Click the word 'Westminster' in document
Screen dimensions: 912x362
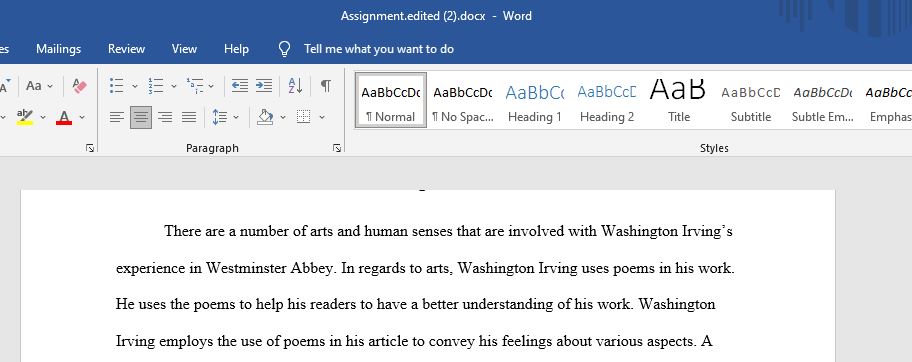coord(246,269)
